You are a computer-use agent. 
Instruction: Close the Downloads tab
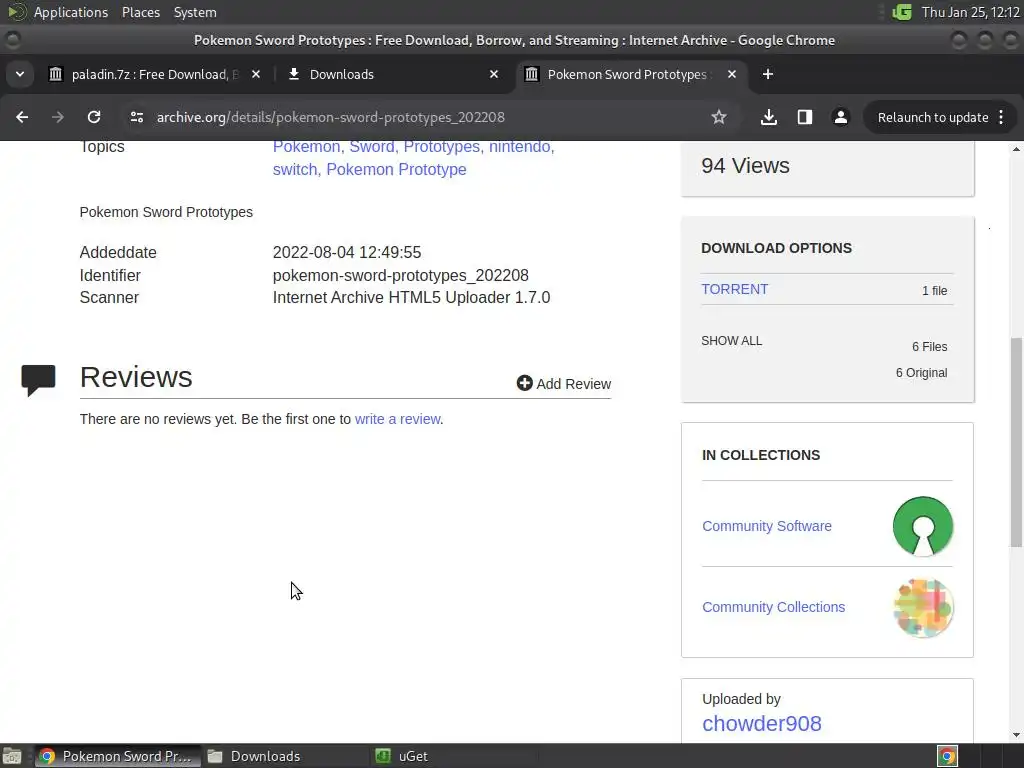coord(494,74)
